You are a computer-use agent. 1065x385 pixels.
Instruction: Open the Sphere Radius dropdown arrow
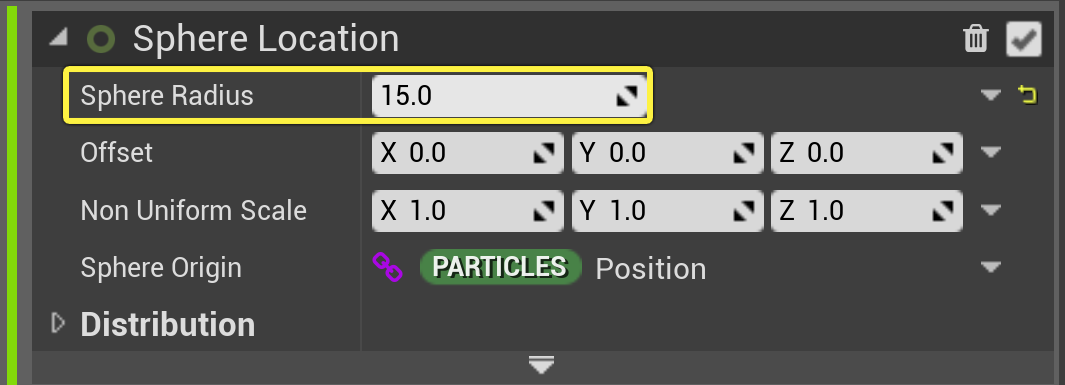click(991, 94)
